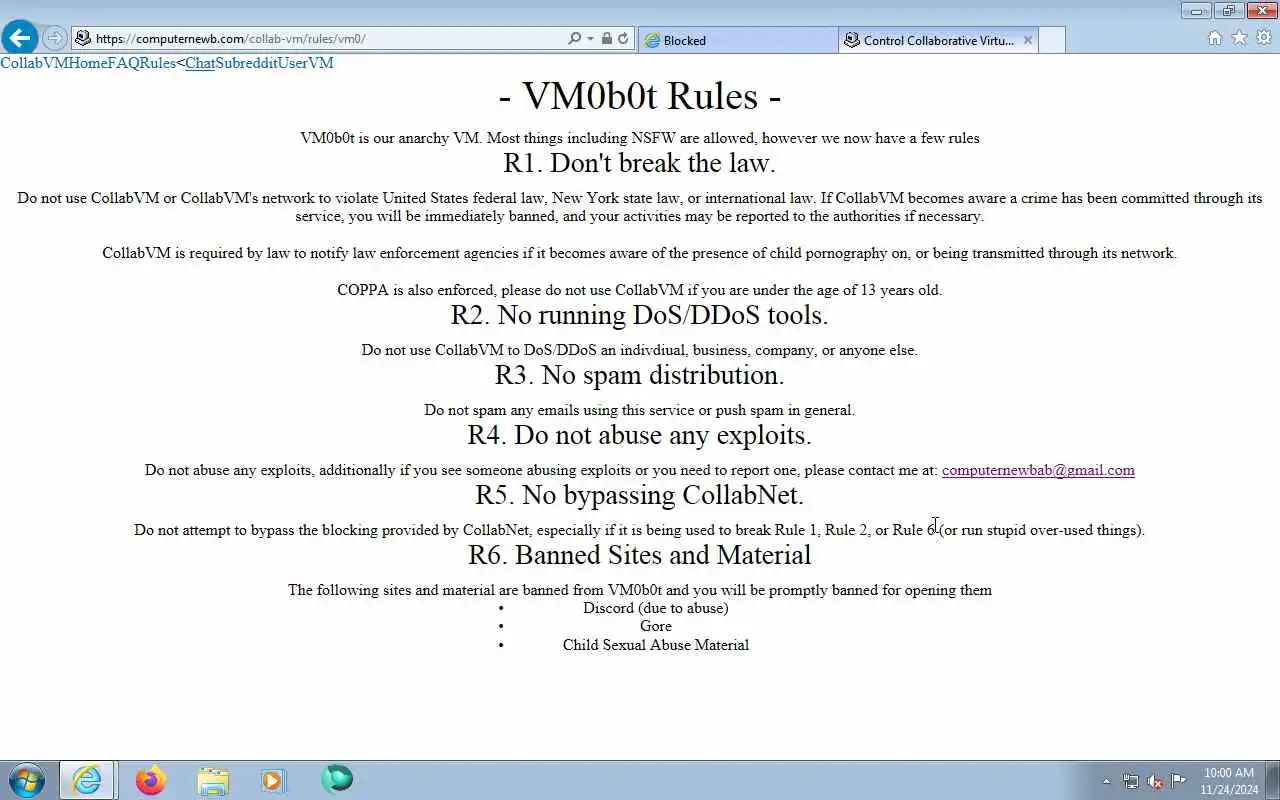Click 'Child Sexual Abuse Material' list item

tap(656, 645)
